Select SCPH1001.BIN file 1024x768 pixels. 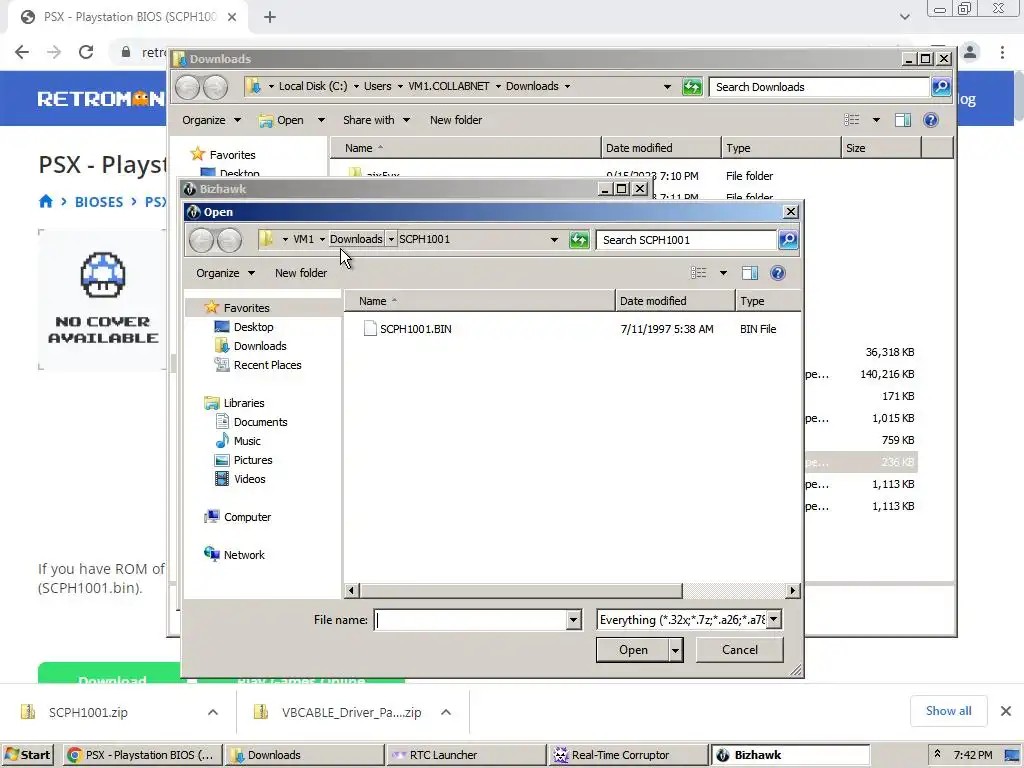[x=408, y=329]
